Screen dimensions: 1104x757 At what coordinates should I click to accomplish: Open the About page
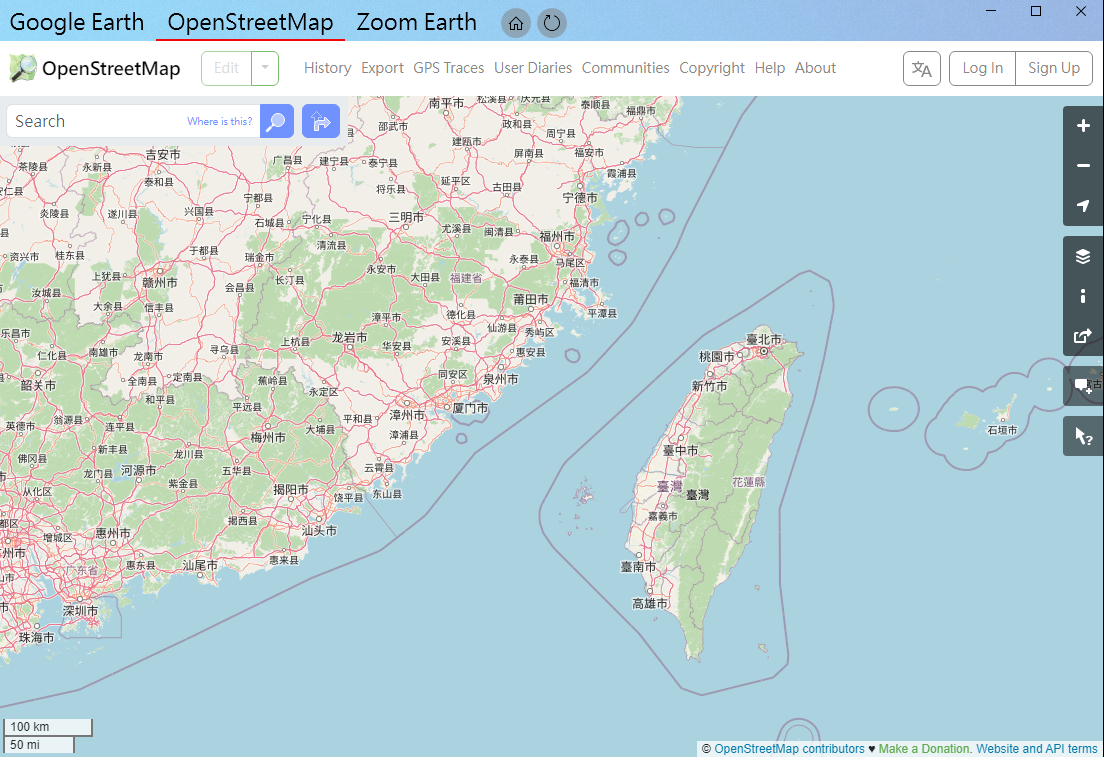(815, 68)
